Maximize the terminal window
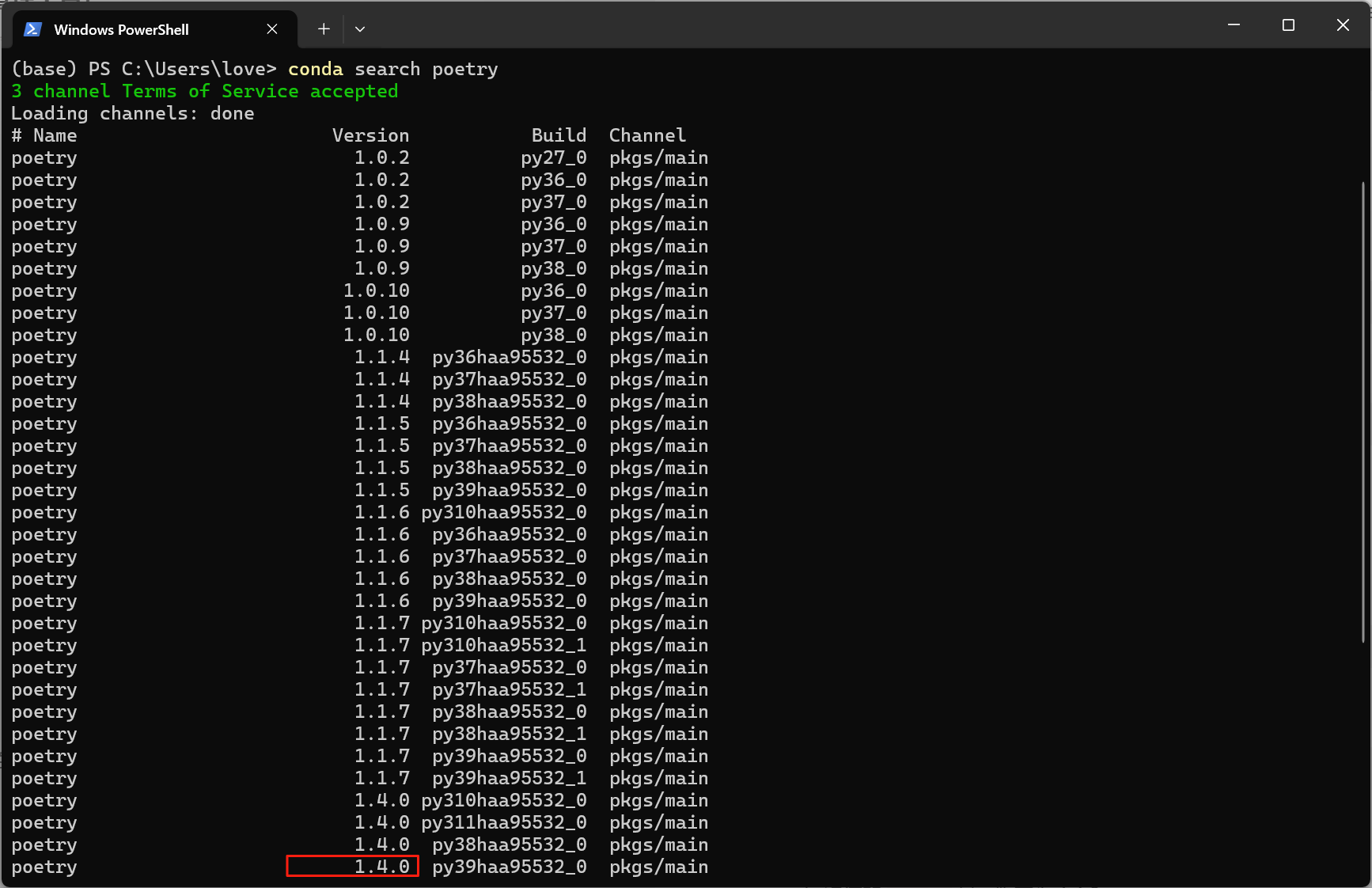Screen dimensions: 1372x888 click(x=1288, y=25)
